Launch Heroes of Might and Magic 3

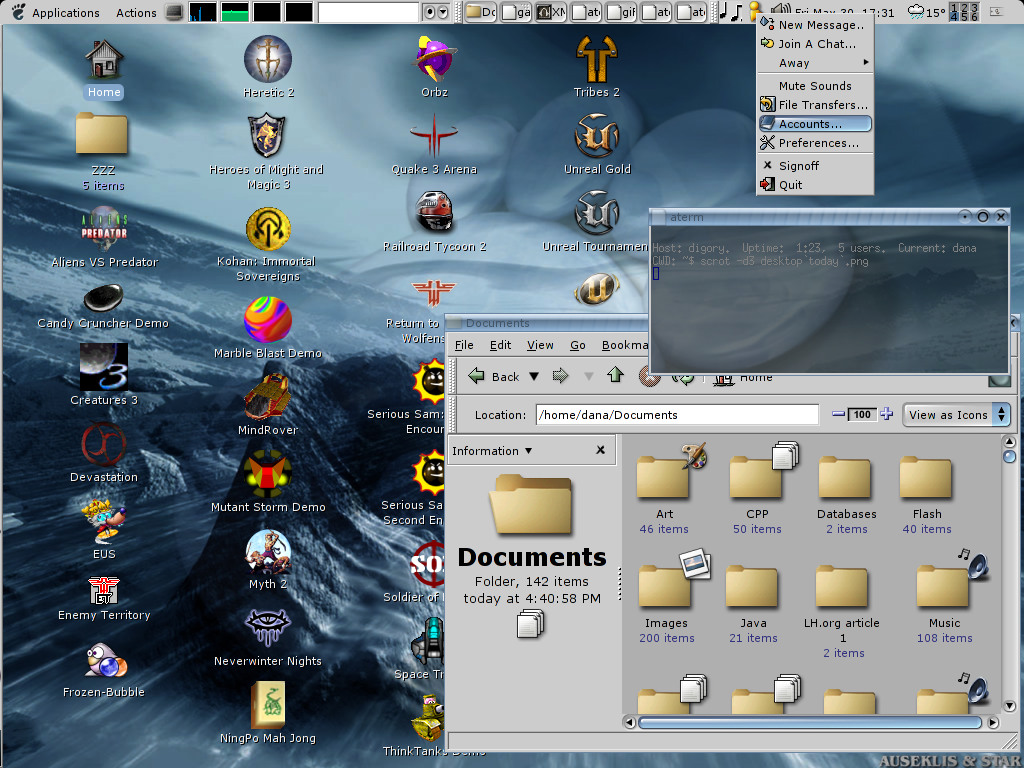(266, 135)
